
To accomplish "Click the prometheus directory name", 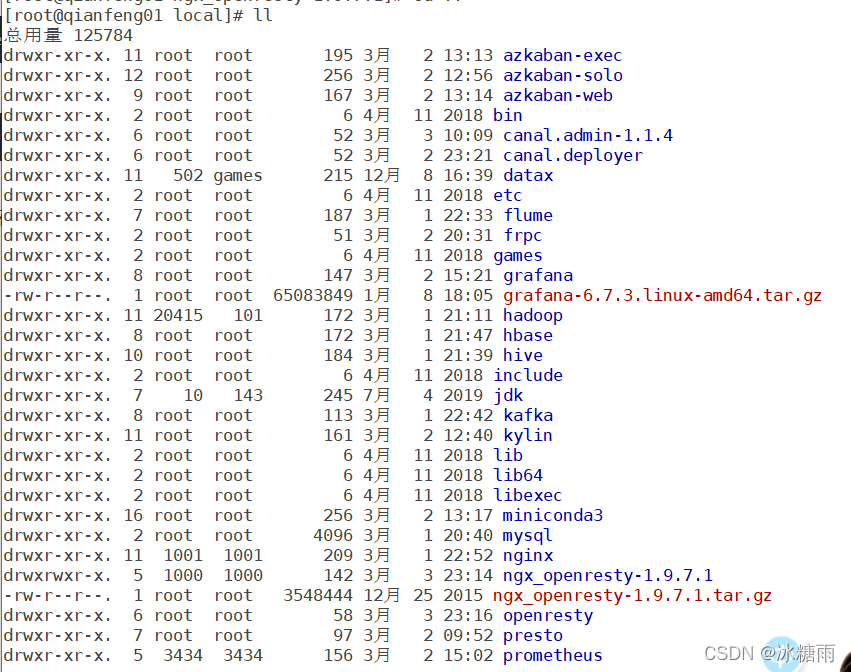I will pos(552,656).
